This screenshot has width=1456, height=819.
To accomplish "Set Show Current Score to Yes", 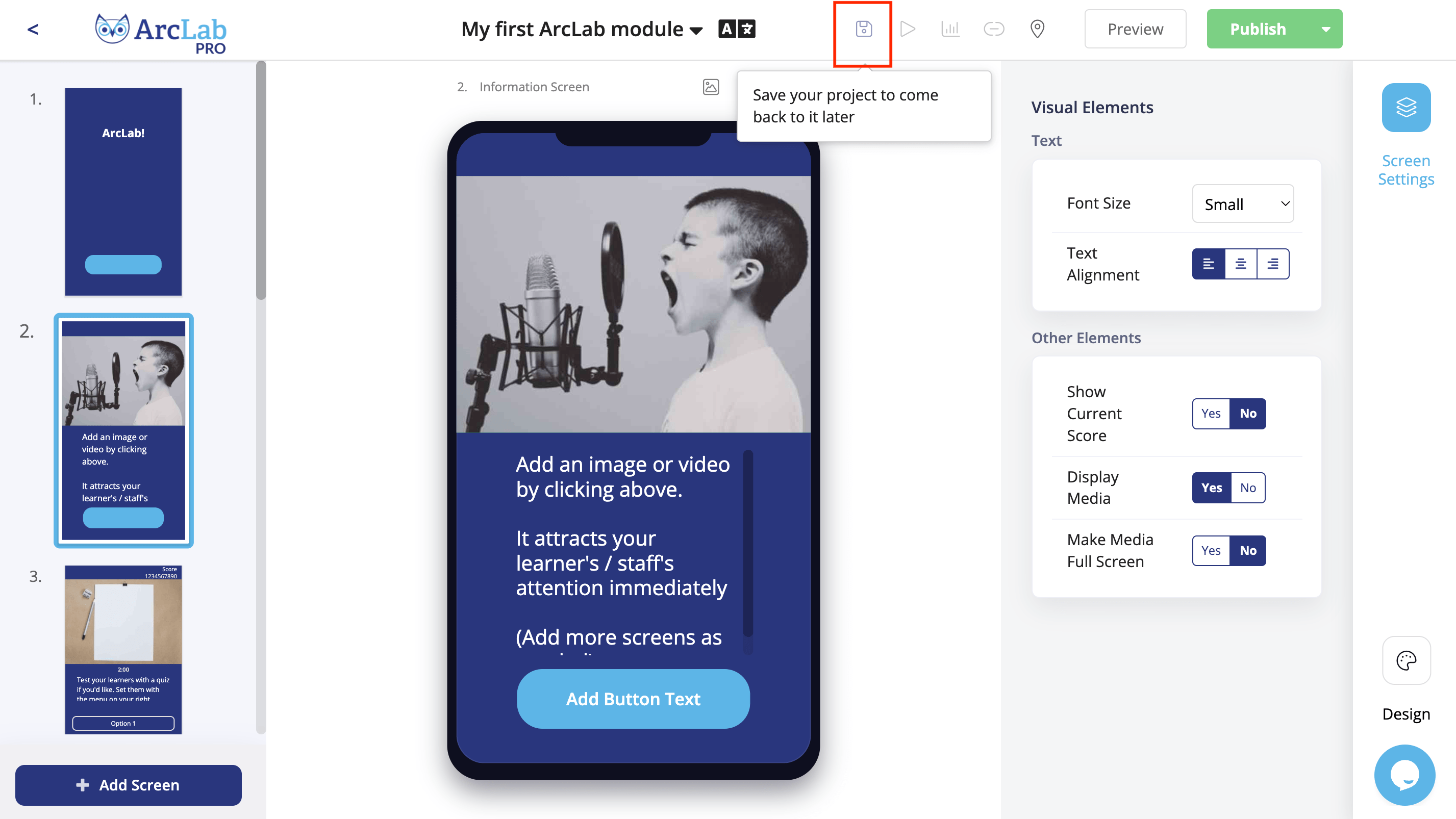I will pos(1211,414).
